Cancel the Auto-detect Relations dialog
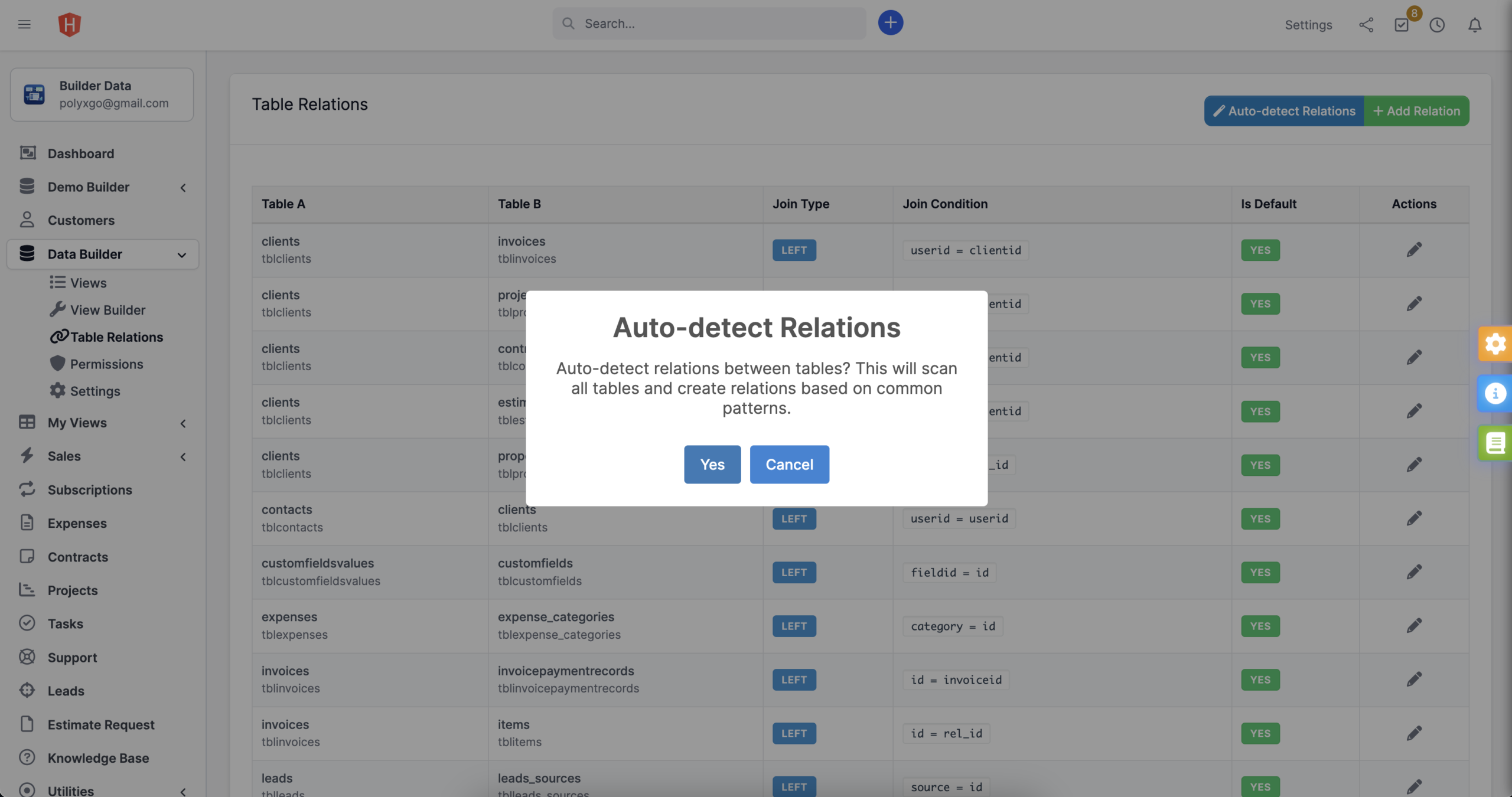Image resolution: width=1512 pixels, height=797 pixels. tap(789, 465)
